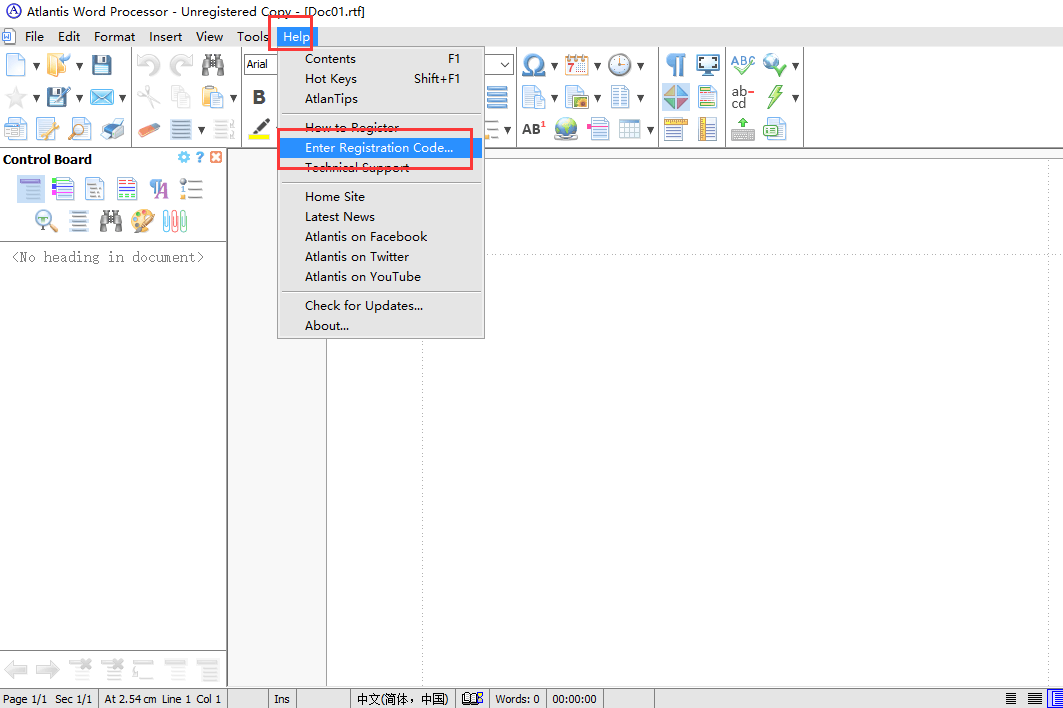The image size is (1063, 708).
Task: Open Atlantis on YouTube link
Action: pos(362,277)
